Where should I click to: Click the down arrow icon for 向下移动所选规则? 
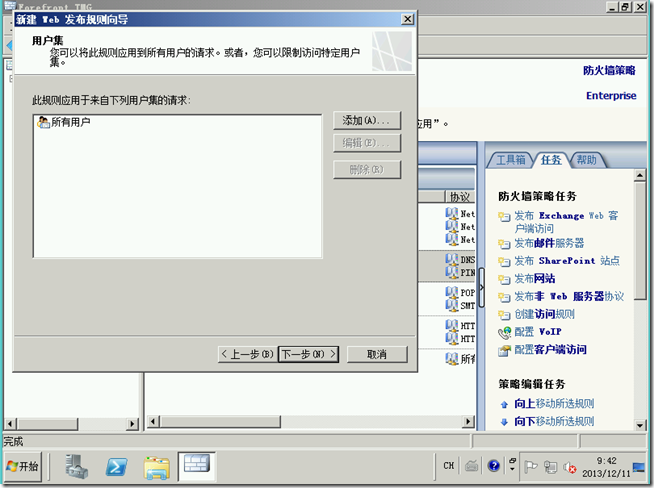tap(504, 422)
